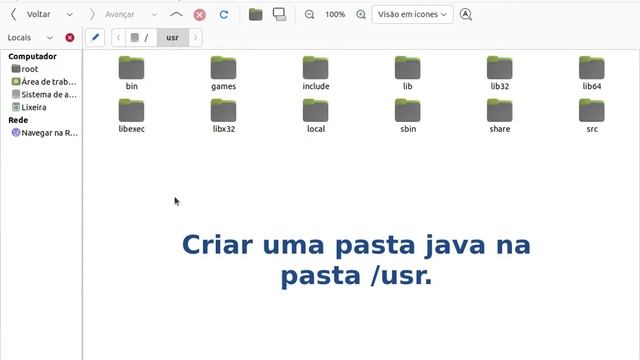Close the sidebar with red X

pyautogui.click(x=70, y=38)
